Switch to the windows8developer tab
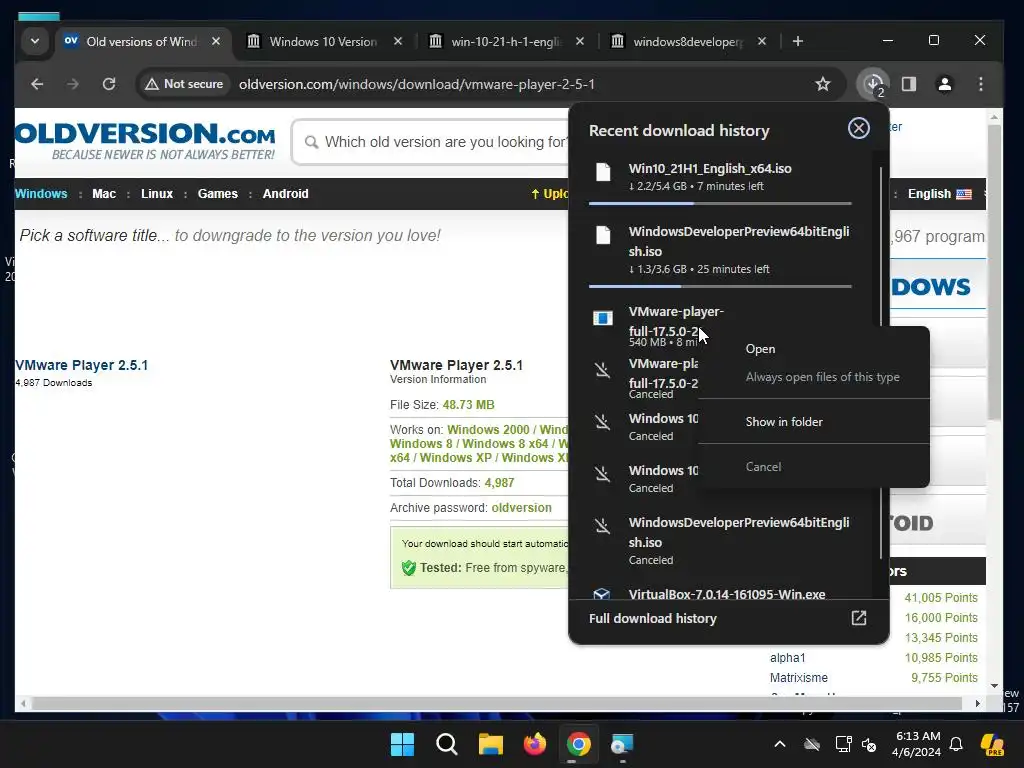The image size is (1024, 768). coord(688,42)
